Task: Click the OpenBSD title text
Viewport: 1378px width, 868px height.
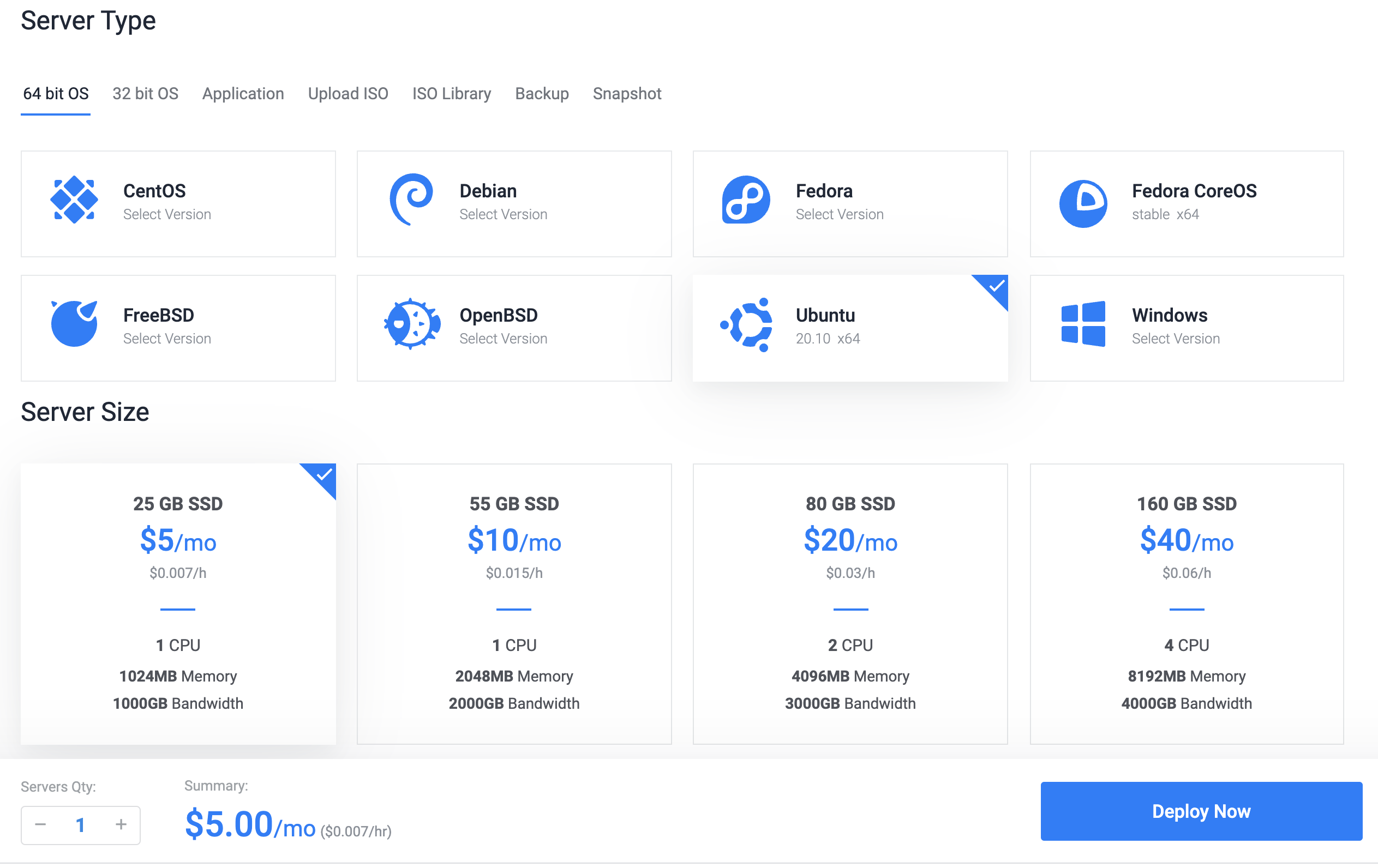Action: (x=499, y=315)
